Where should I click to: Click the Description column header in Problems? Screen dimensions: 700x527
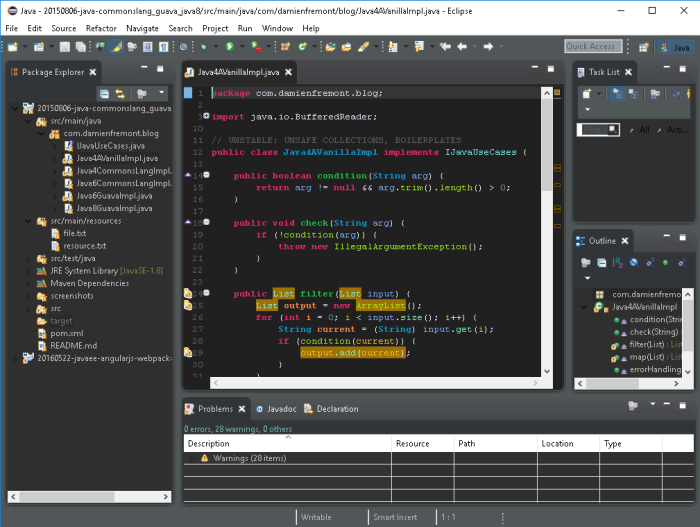pos(209,443)
